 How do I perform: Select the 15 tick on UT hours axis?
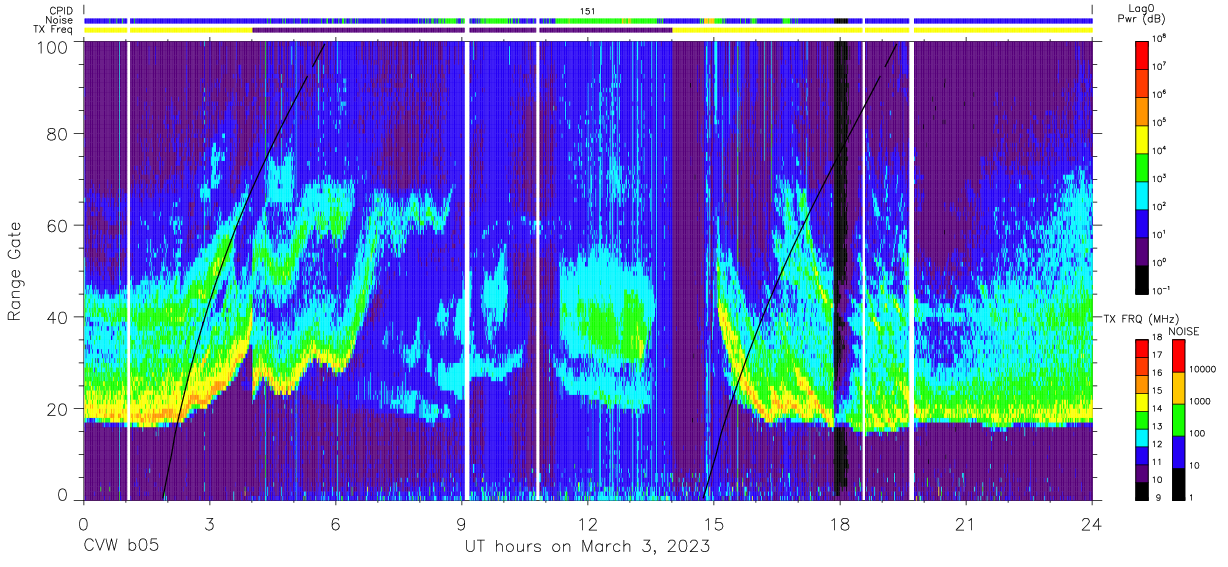(714, 523)
